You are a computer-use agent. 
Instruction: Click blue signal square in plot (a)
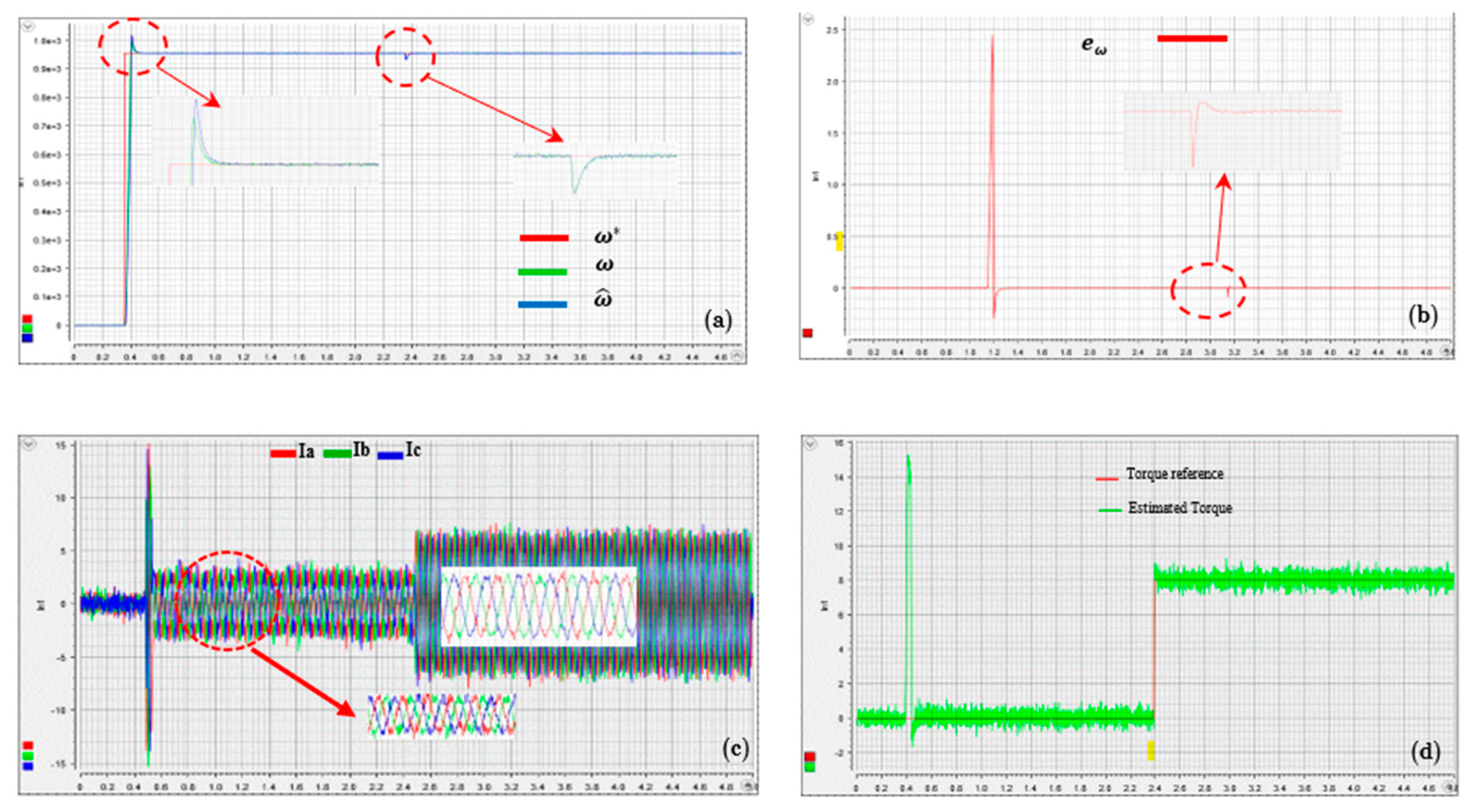pyautogui.click(x=27, y=338)
